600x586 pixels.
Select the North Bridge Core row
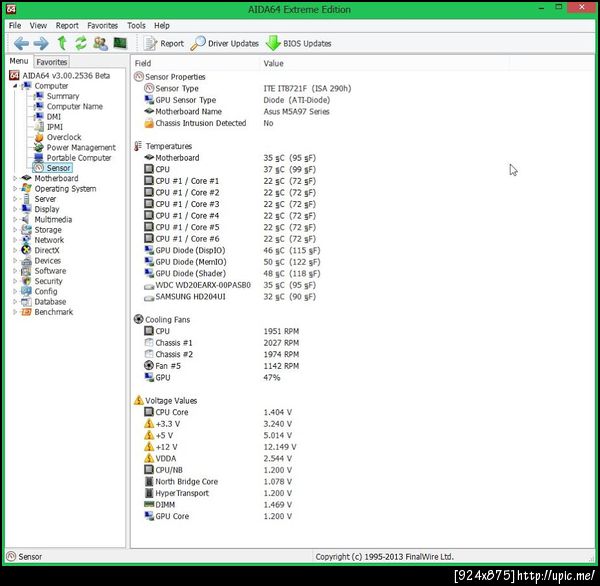pos(218,482)
